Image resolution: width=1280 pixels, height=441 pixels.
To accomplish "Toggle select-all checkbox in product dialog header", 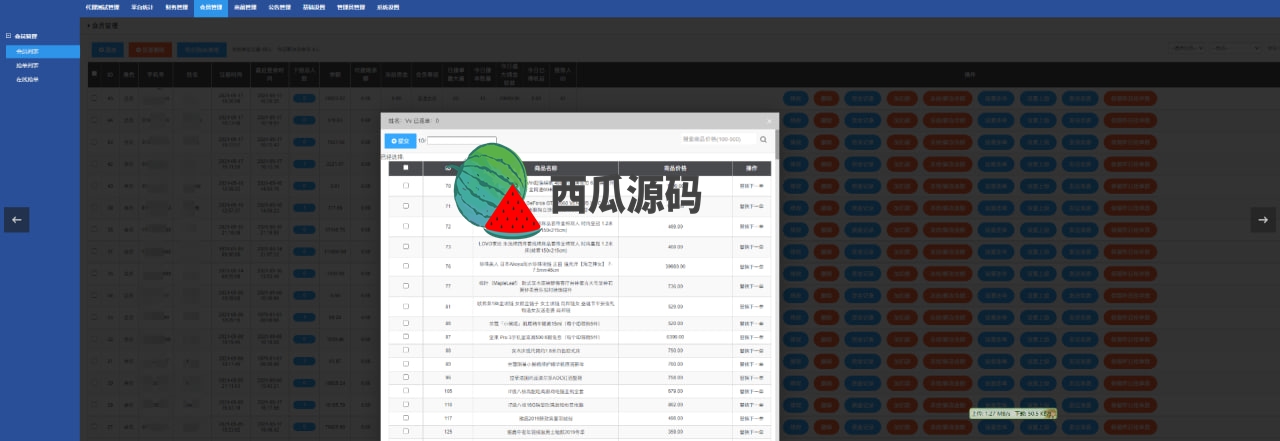I will 405,168.
